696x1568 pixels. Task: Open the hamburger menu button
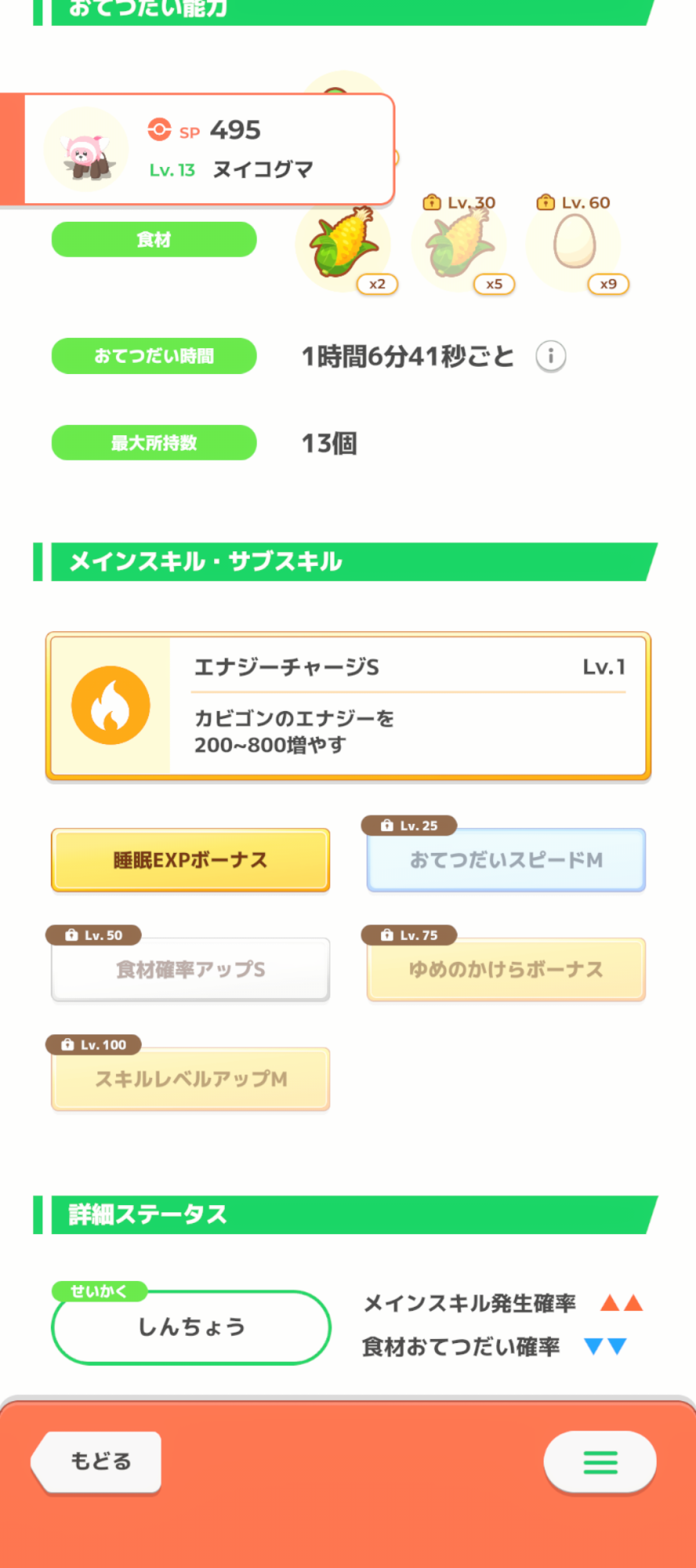[x=600, y=1461]
